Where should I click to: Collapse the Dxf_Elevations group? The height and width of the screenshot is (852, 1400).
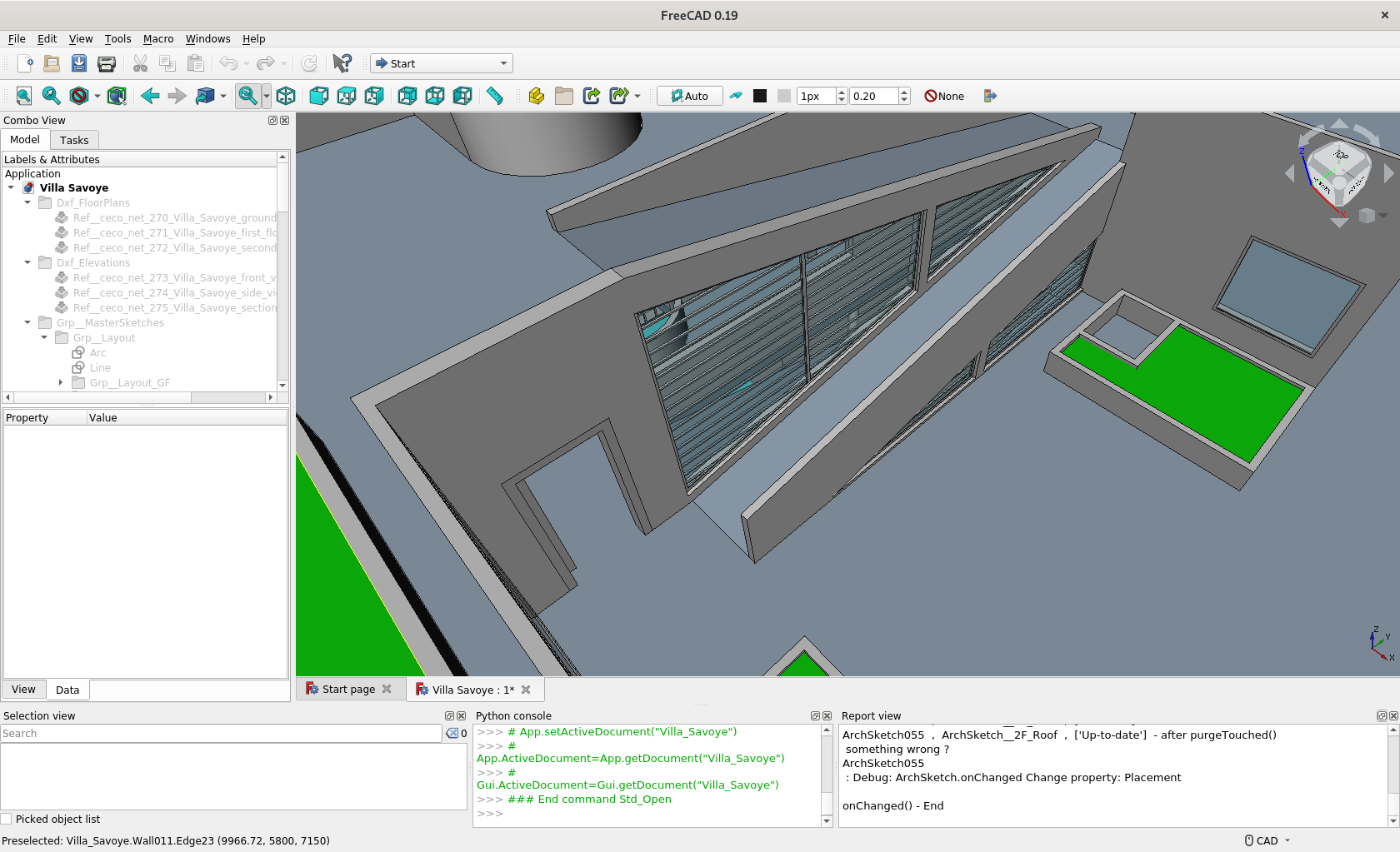tap(27, 262)
